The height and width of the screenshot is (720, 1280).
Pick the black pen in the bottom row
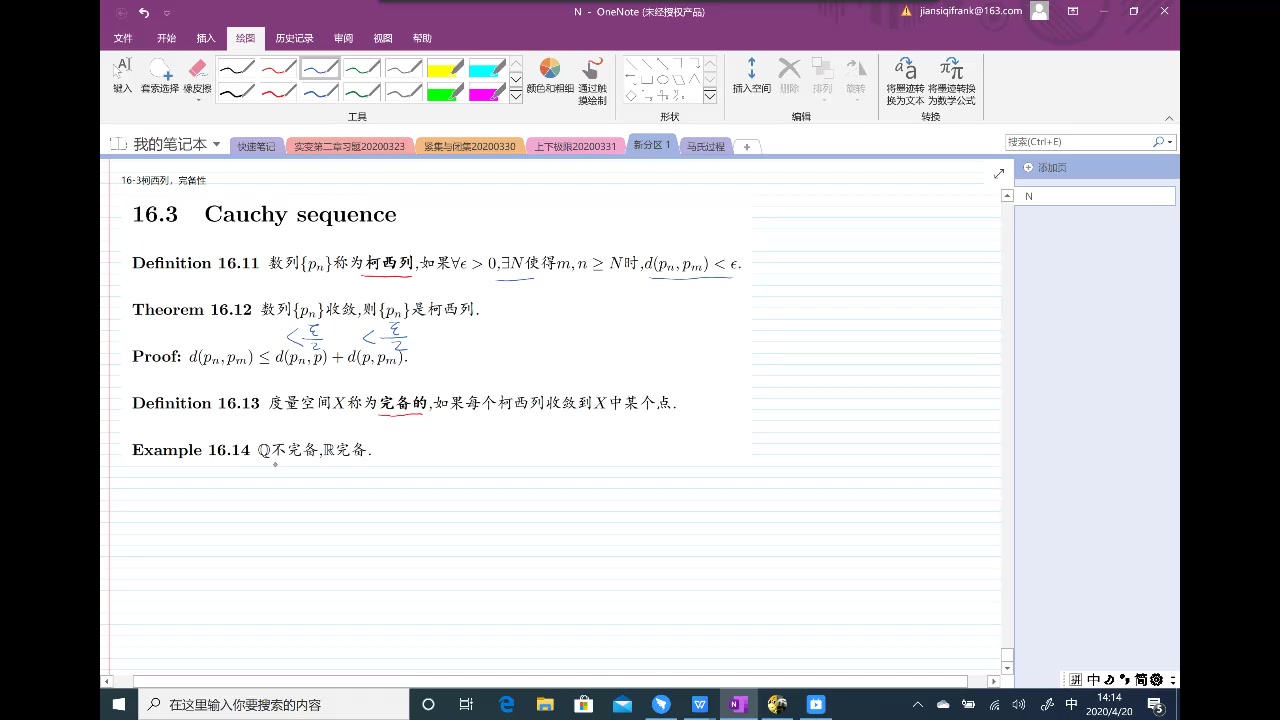(x=236, y=92)
